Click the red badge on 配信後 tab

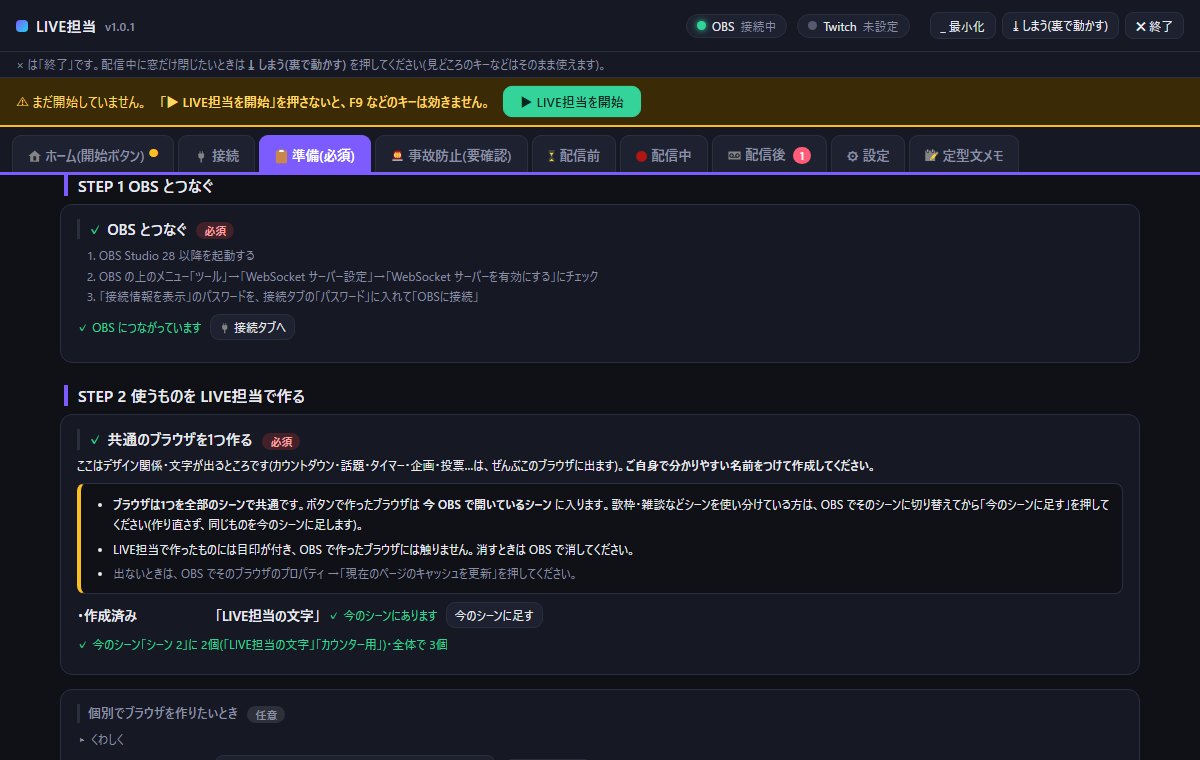(802, 155)
